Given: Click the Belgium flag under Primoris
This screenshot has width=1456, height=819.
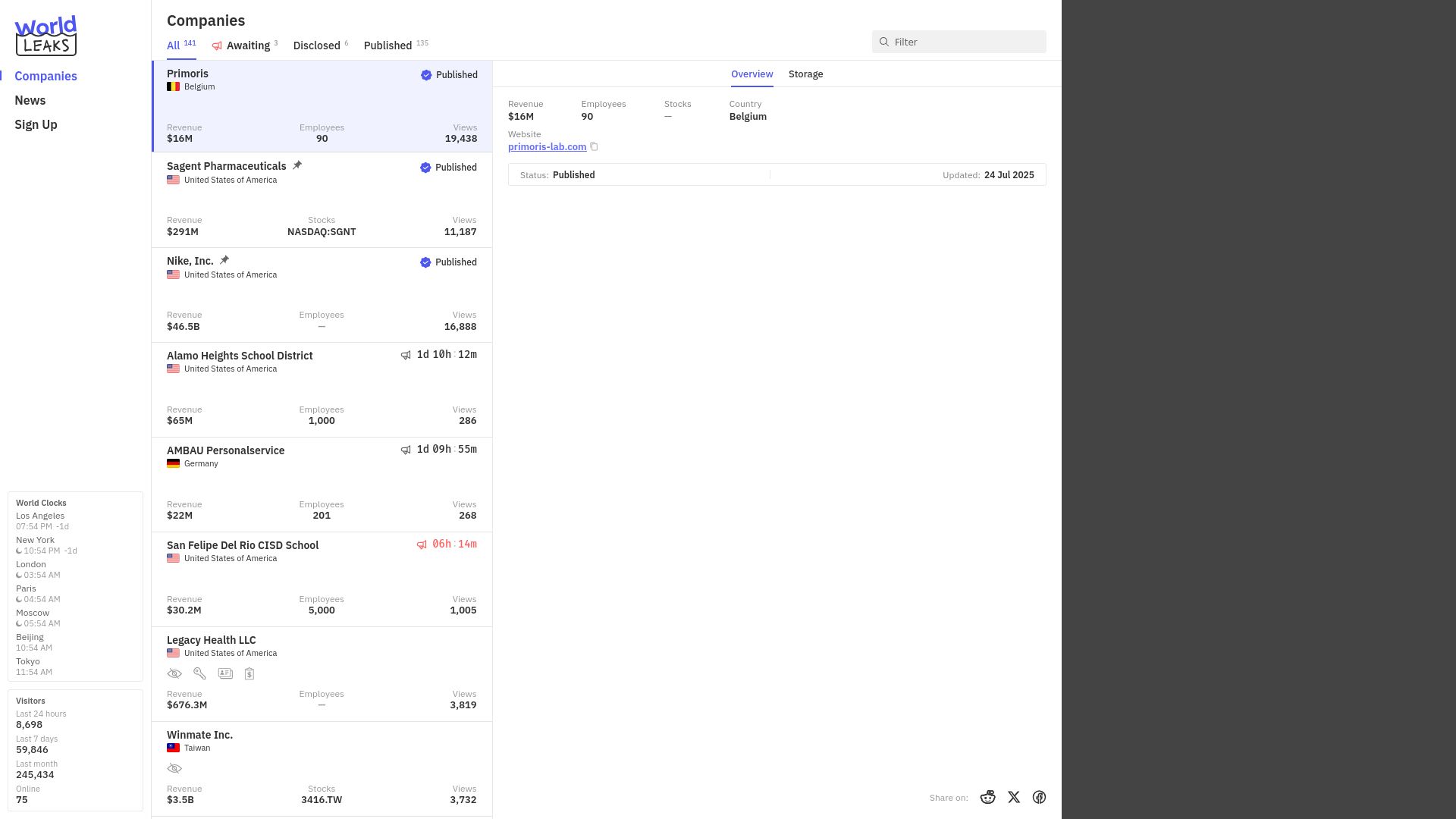Looking at the screenshot, I should pyautogui.click(x=173, y=86).
